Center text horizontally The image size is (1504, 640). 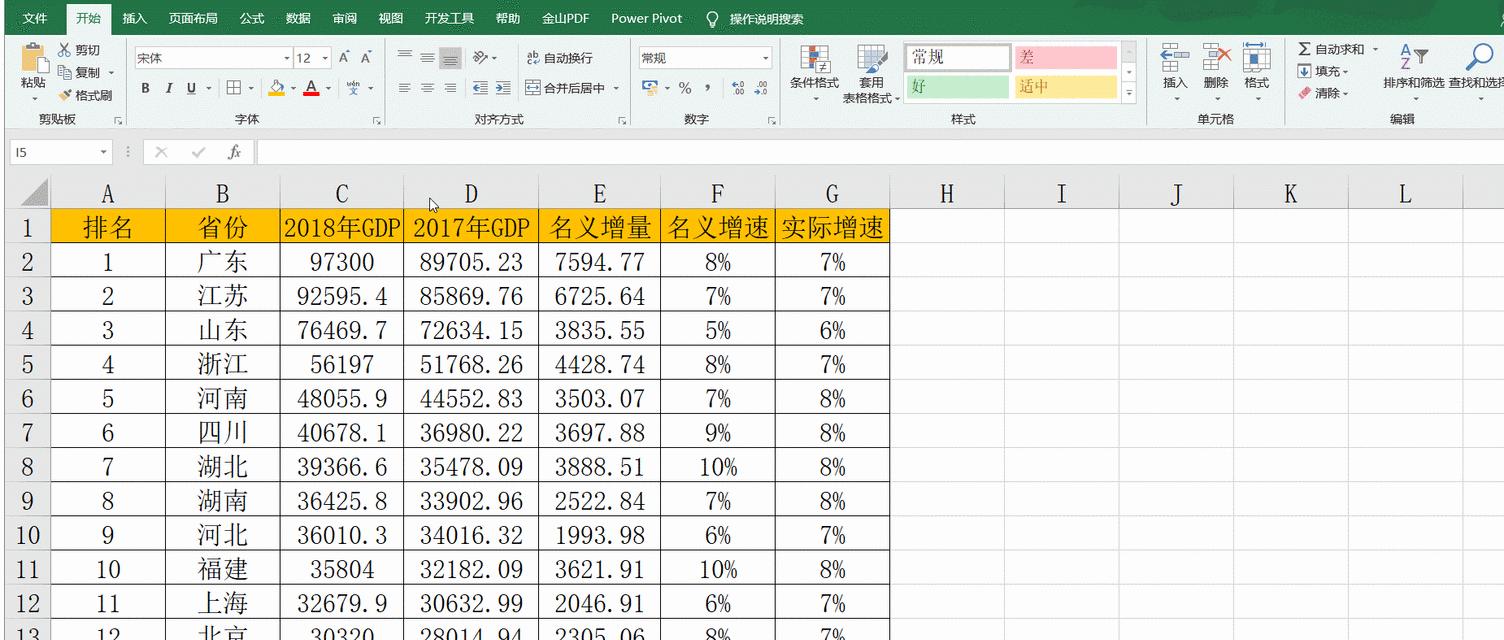coord(428,88)
